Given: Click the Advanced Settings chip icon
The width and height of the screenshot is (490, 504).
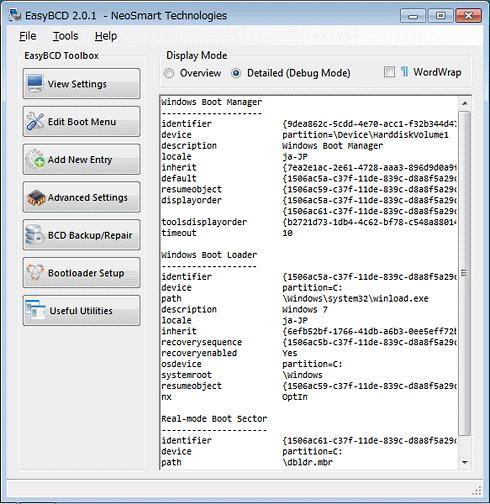Looking at the screenshot, I should click(x=36, y=197).
